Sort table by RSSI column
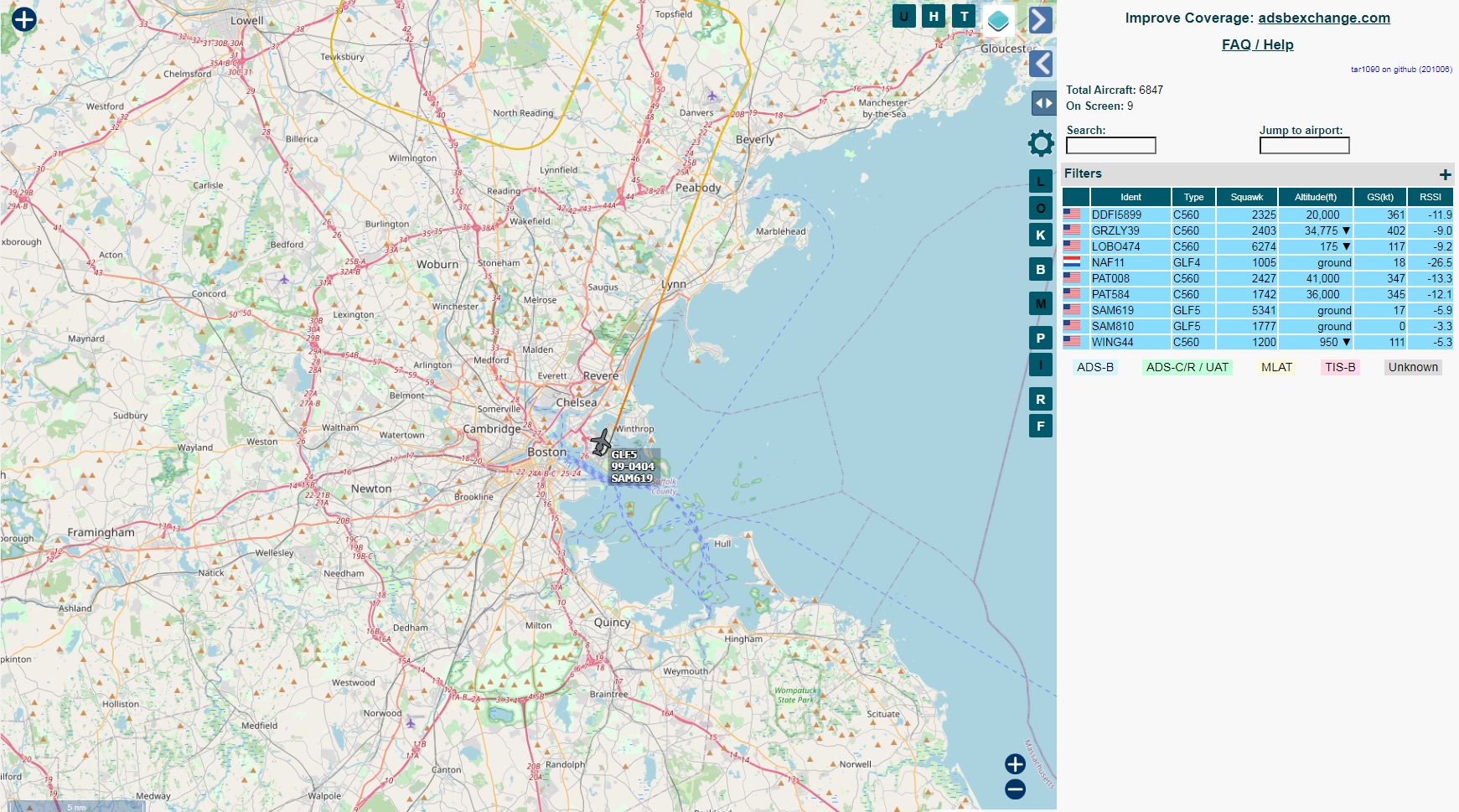 tap(1431, 197)
